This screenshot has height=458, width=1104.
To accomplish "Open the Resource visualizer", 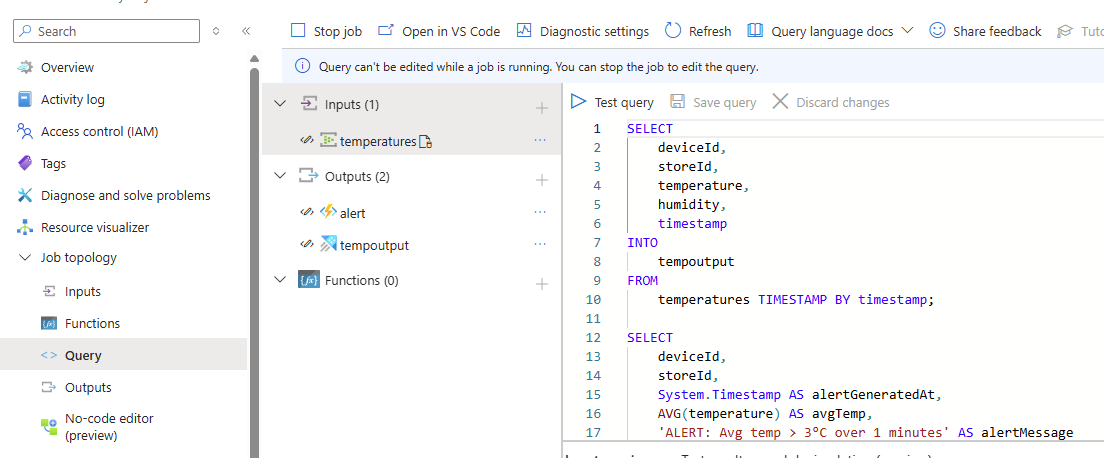I will coord(95,228).
